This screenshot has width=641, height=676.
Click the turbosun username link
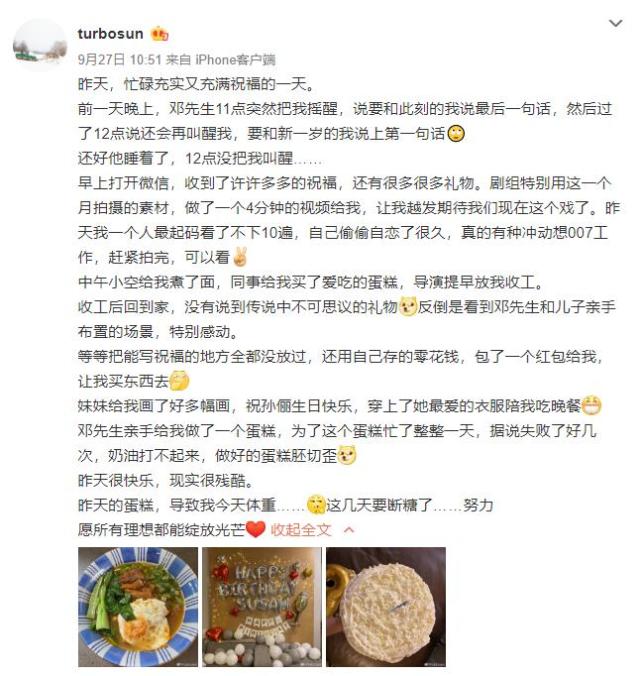click(x=110, y=34)
